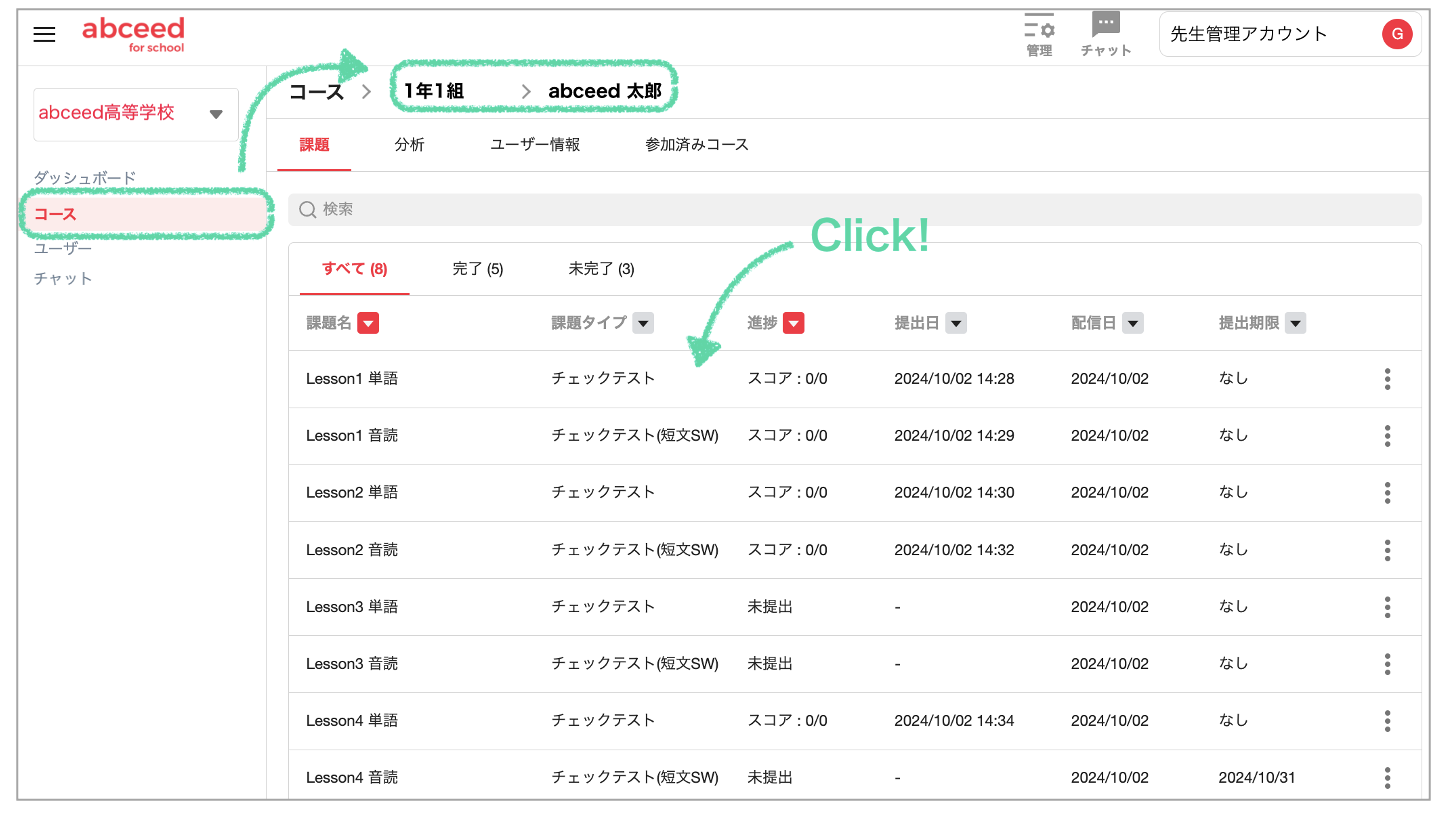Open the 先生管理アカウント account field
Image resolution: width=1446 pixels, height=813 pixels.
click(1290, 34)
